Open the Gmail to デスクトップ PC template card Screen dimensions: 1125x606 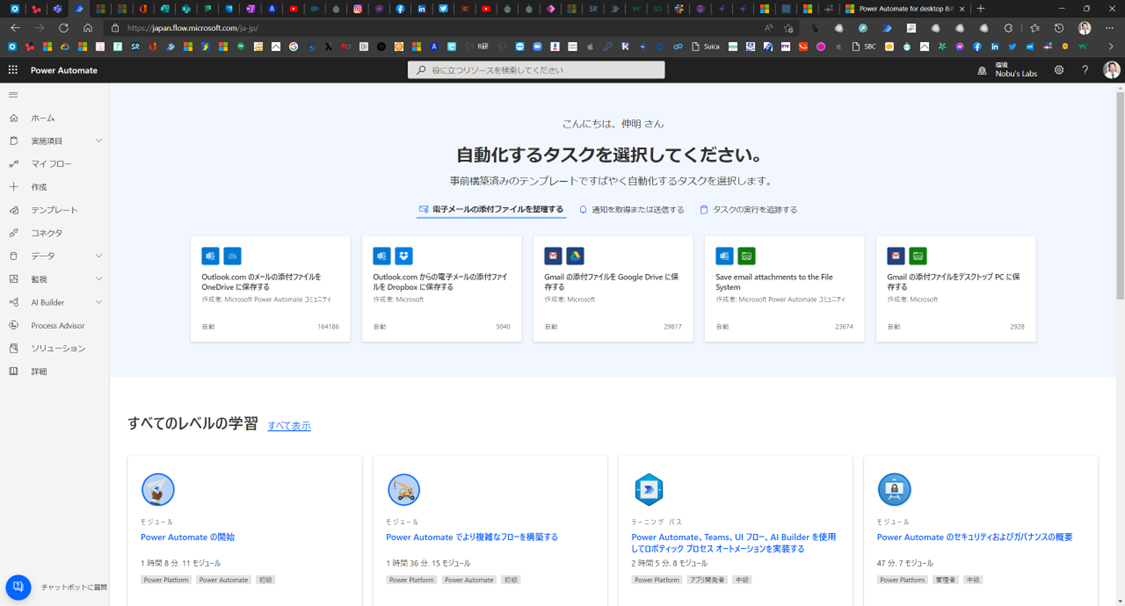pyautogui.click(x=956, y=288)
